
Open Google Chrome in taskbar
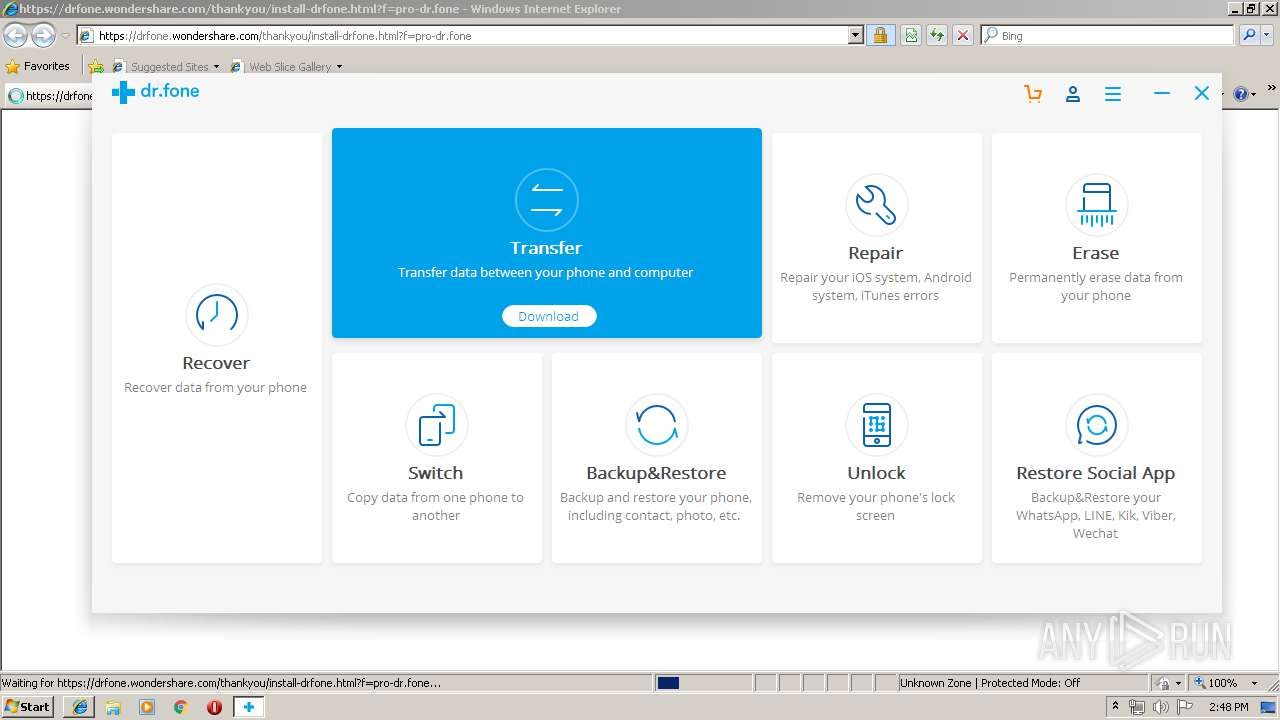pos(180,707)
